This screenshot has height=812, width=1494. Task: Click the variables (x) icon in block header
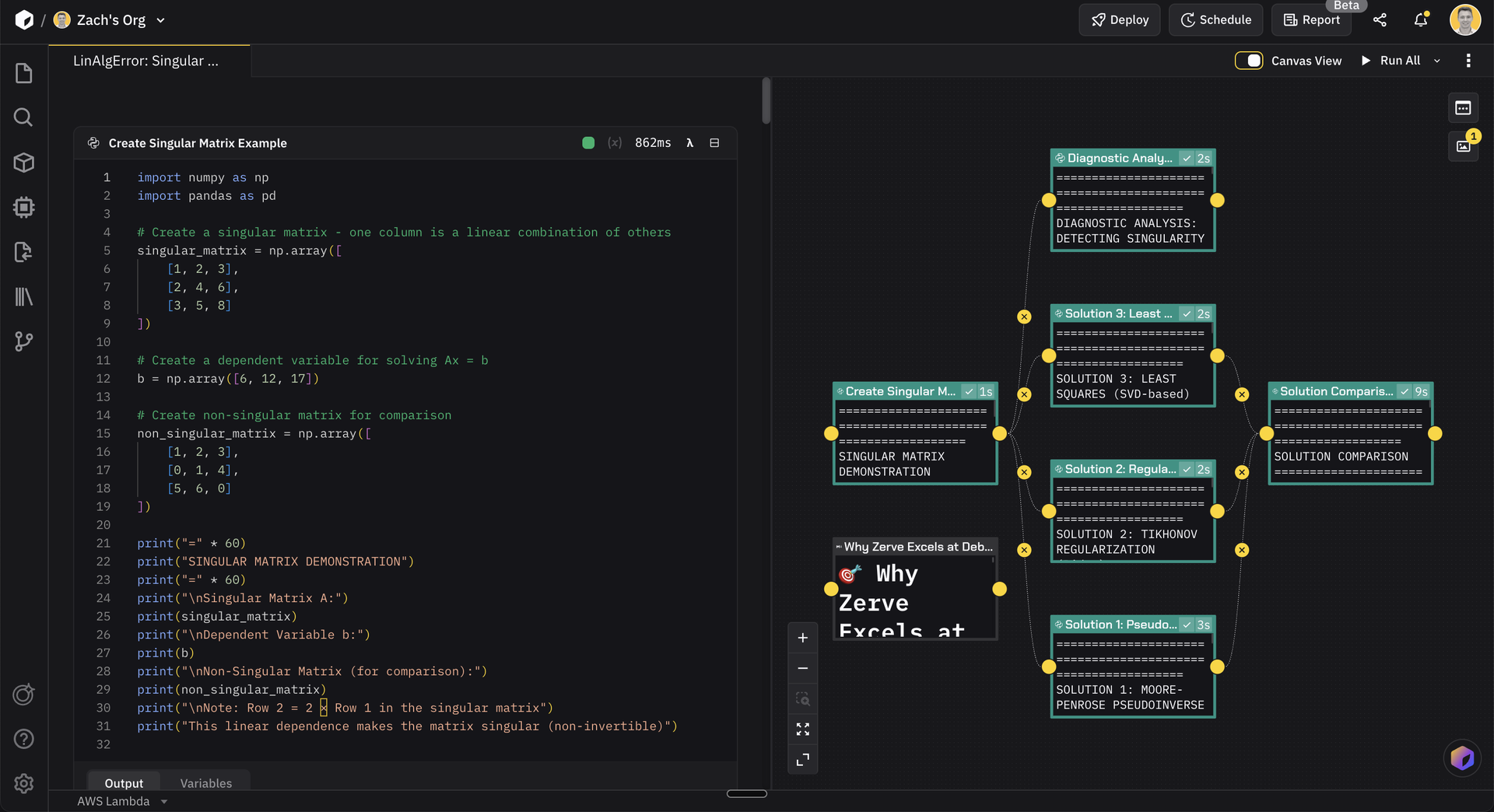615,143
